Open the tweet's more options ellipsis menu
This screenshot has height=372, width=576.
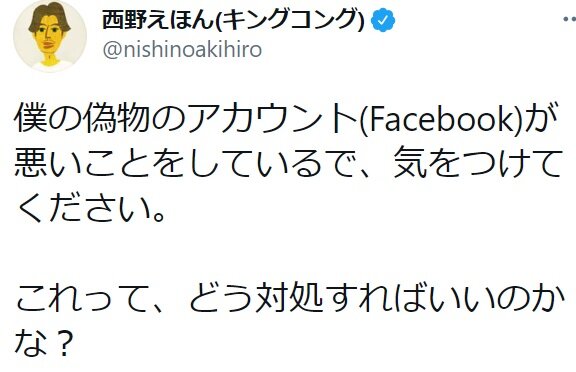coord(570,19)
